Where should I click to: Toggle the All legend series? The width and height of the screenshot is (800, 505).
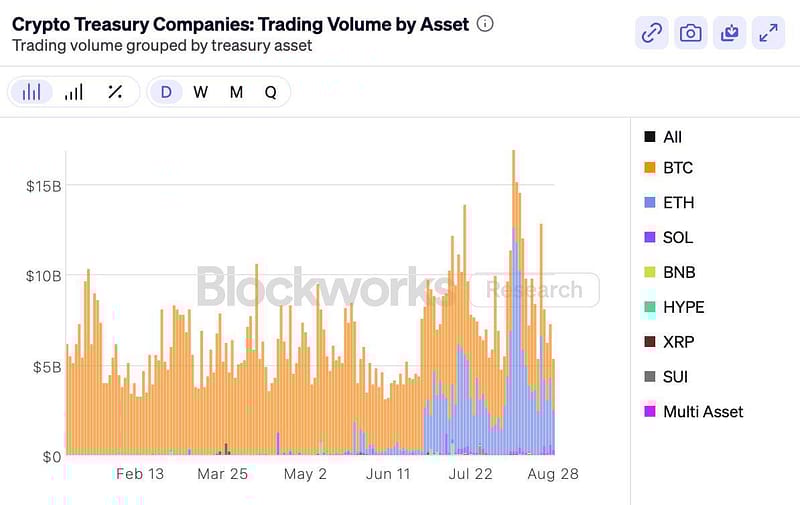pos(663,137)
